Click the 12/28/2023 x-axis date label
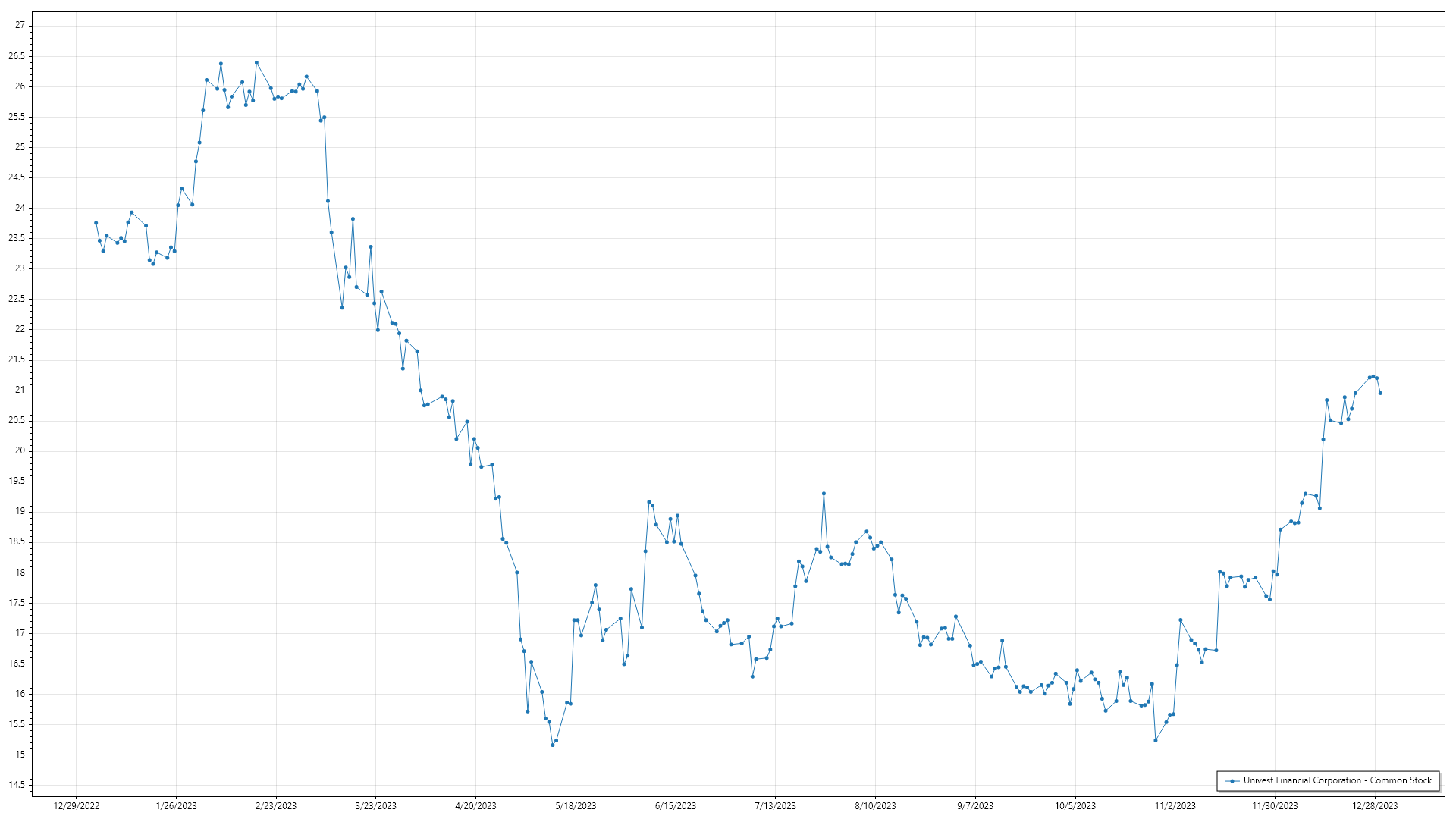The width and height of the screenshot is (1456, 819). click(1375, 806)
